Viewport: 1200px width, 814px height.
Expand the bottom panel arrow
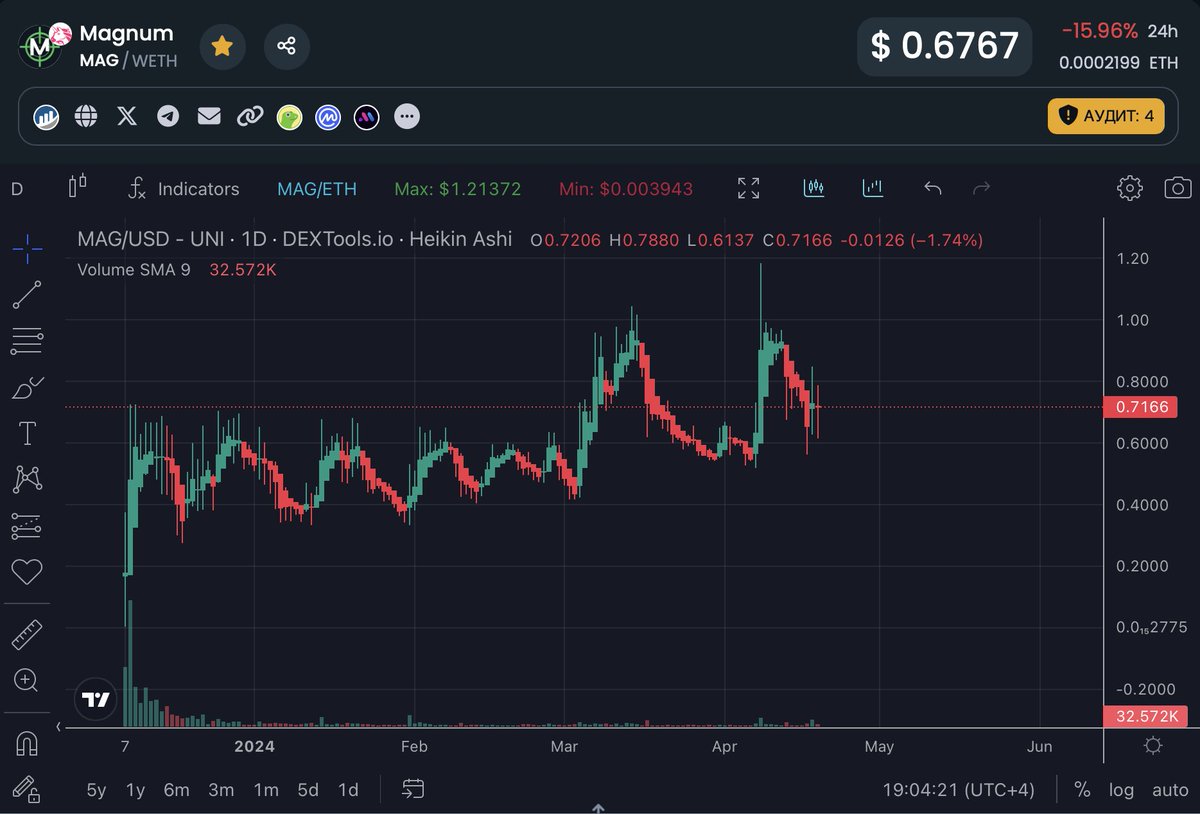click(x=598, y=807)
